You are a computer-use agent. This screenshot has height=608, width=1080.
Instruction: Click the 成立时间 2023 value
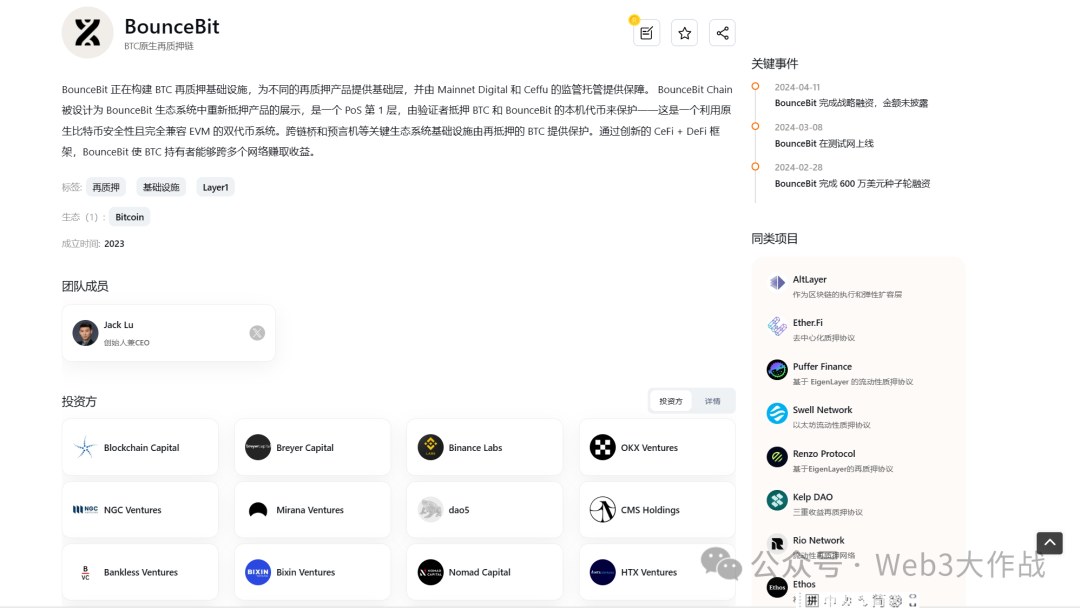coord(114,244)
